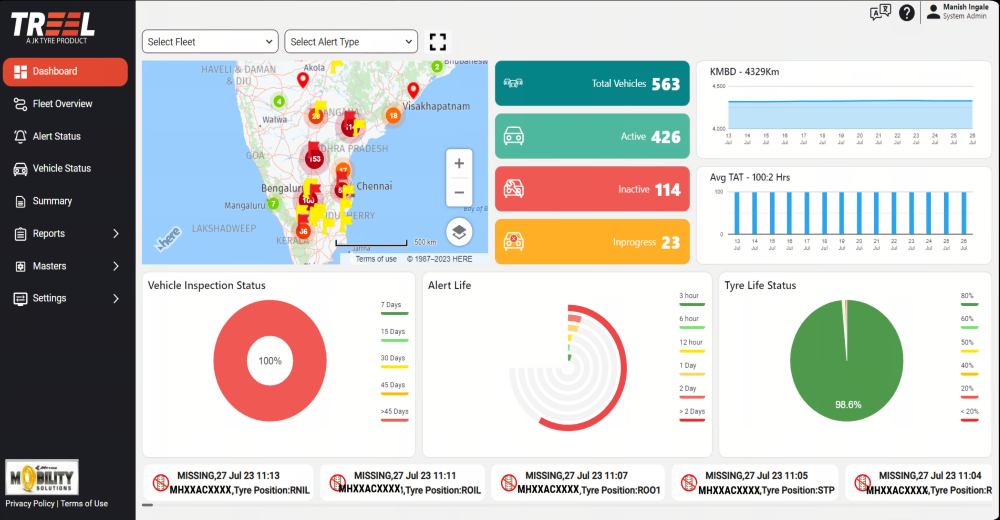The width and height of the screenshot is (1000, 520).
Task: Click the horizontal scrollbar below alerts
Action: 148,505
